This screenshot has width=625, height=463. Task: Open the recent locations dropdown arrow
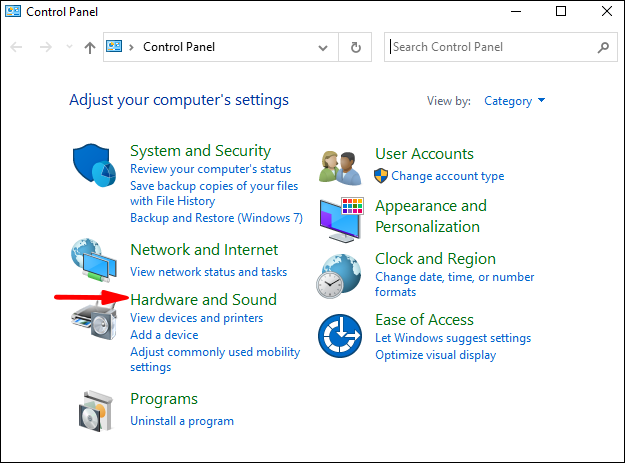(69, 47)
